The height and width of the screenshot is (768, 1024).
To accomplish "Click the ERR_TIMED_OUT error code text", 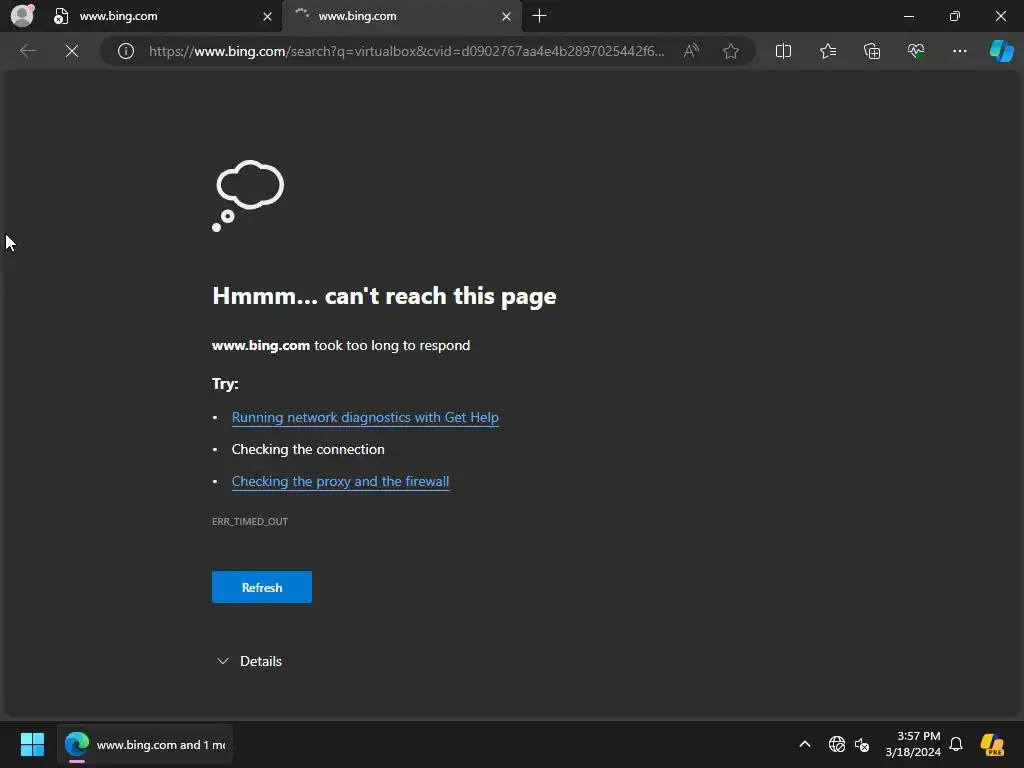I will 249,521.
